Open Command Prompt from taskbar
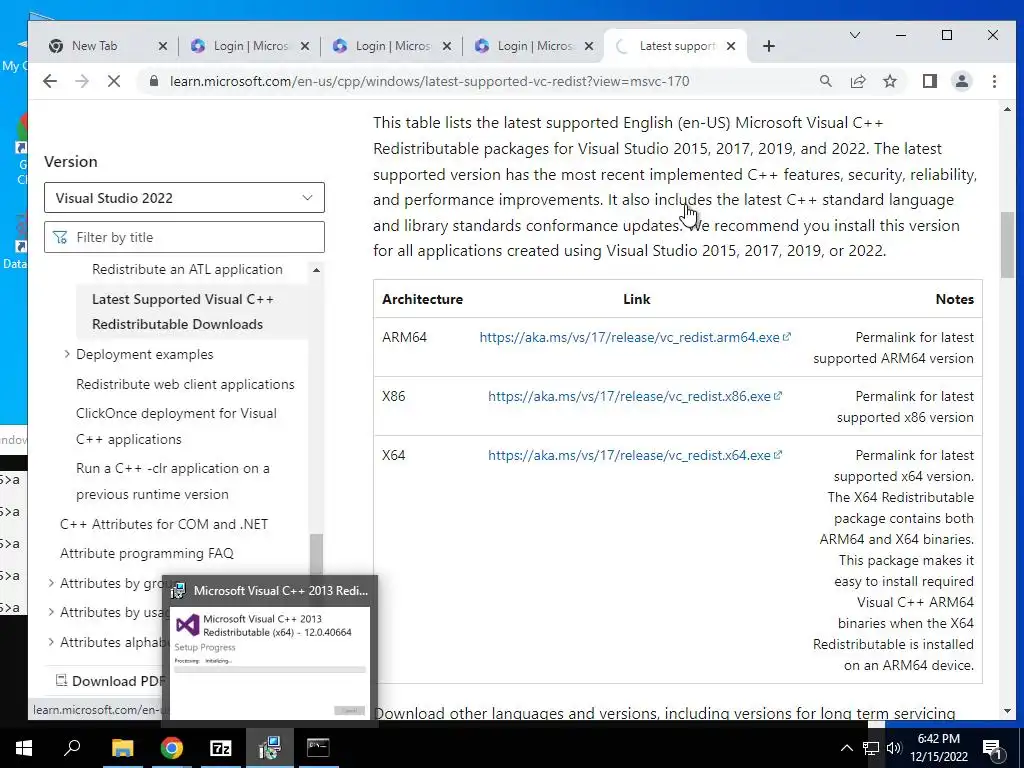The width and height of the screenshot is (1024, 768). [318, 748]
